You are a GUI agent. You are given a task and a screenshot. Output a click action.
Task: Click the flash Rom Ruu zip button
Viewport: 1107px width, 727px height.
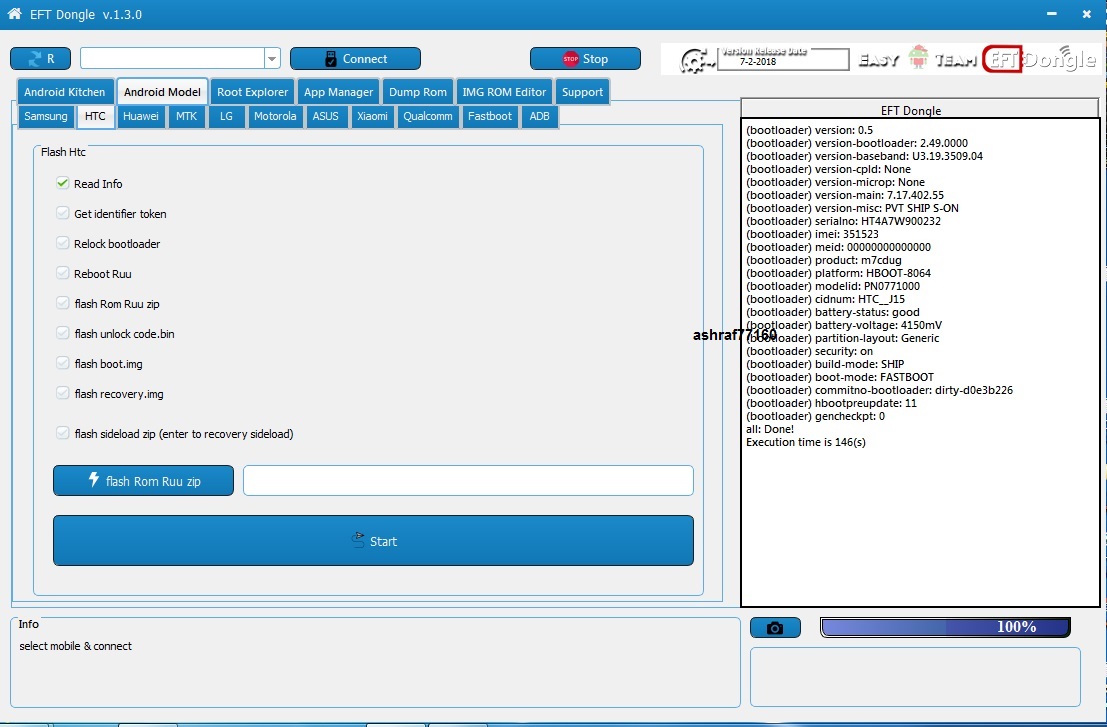[x=143, y=481]
